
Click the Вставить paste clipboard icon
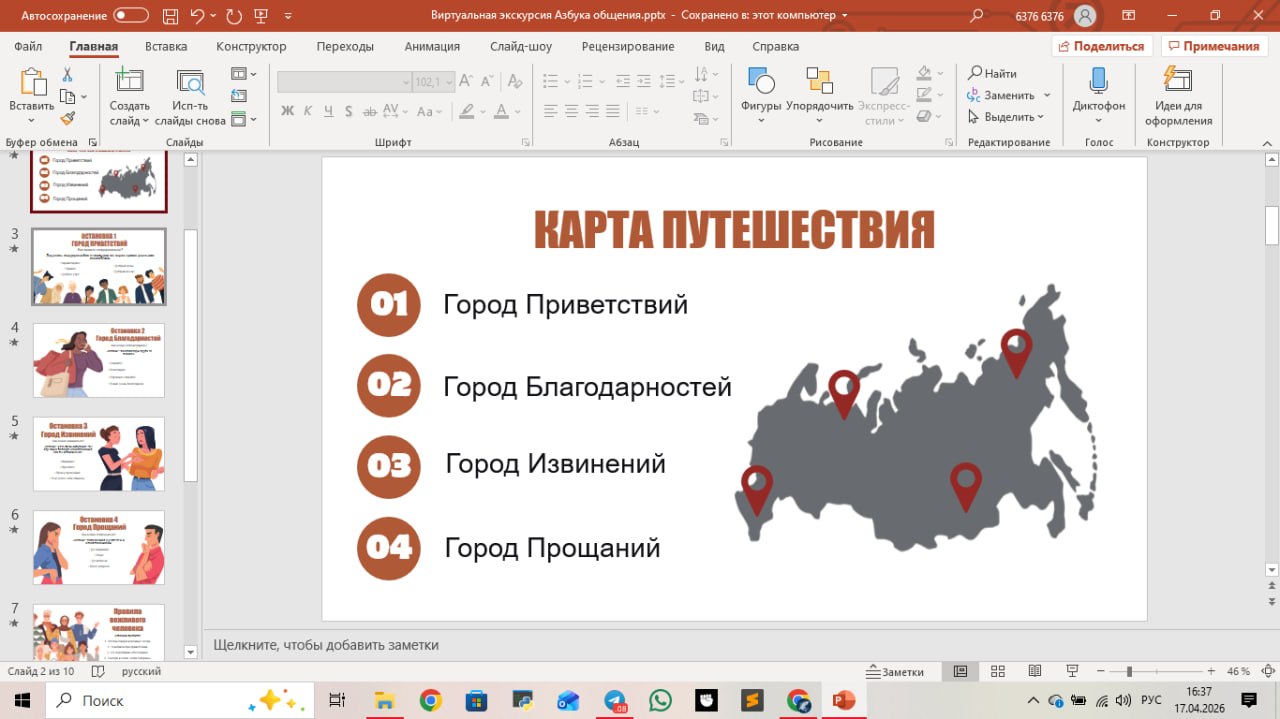(32, 82)
